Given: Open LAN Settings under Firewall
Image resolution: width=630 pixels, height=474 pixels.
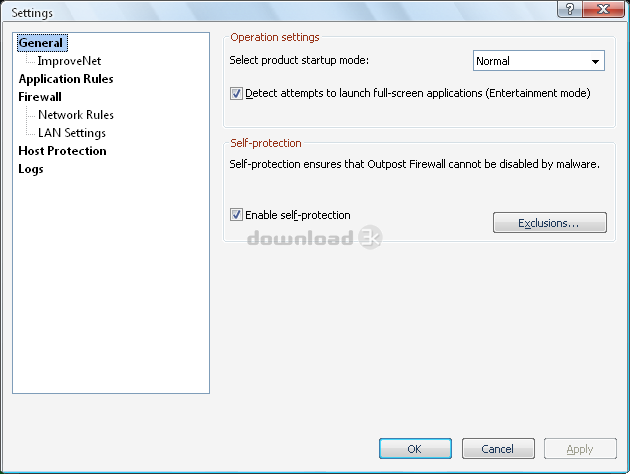Looking at the screenshot, I should [72, 133].
